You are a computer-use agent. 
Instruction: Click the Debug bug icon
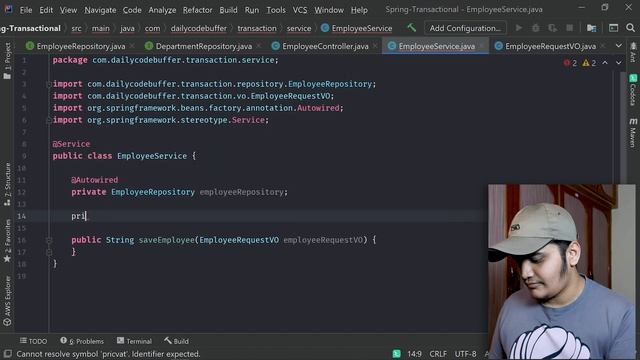[x=536, y=28]
